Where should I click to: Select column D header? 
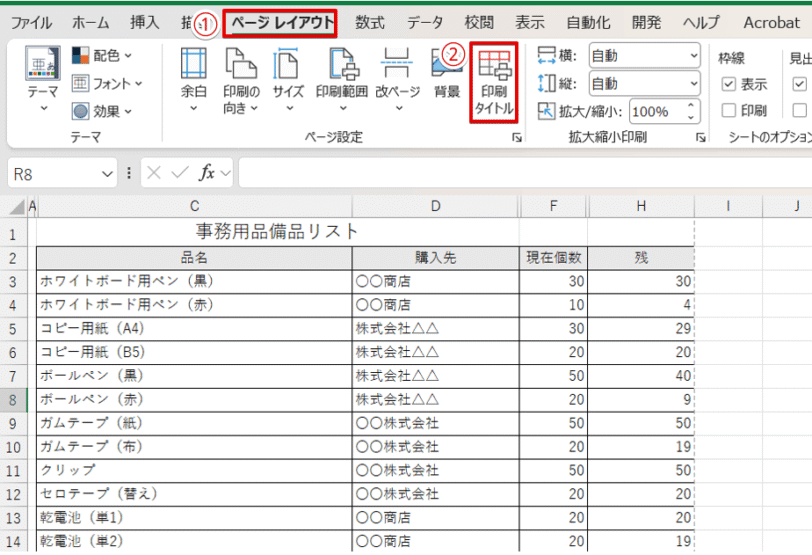pyautogui.click(x=436, y=206)
